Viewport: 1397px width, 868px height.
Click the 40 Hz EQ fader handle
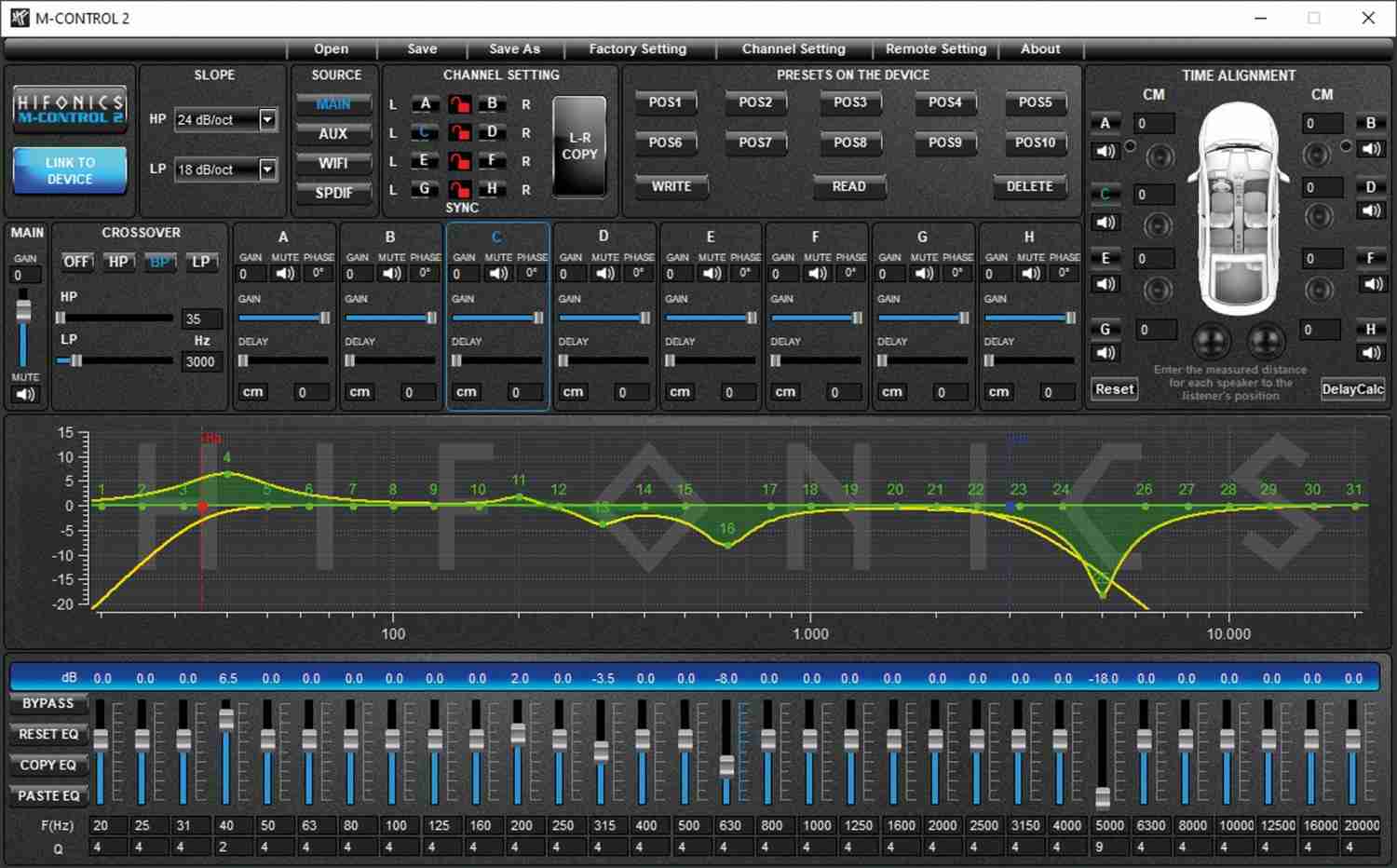(226, 719)
